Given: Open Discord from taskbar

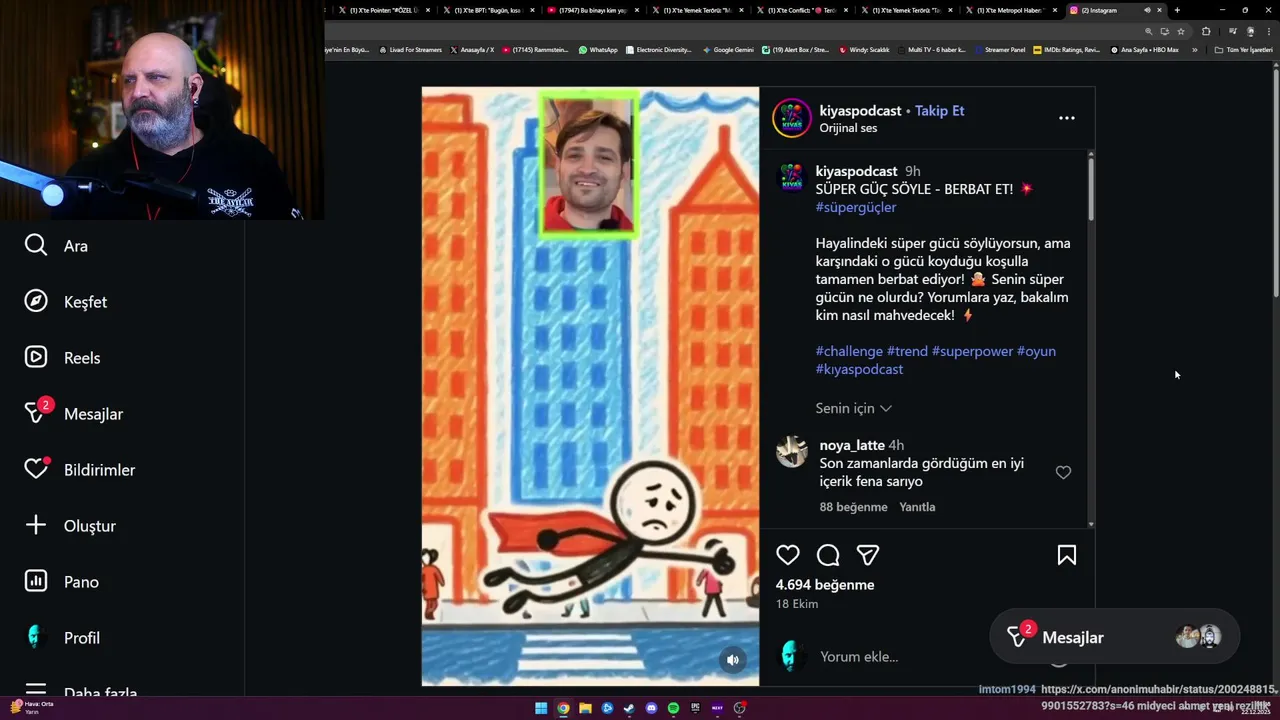Looking at the screenshot, I should click(x=651, y=708).
